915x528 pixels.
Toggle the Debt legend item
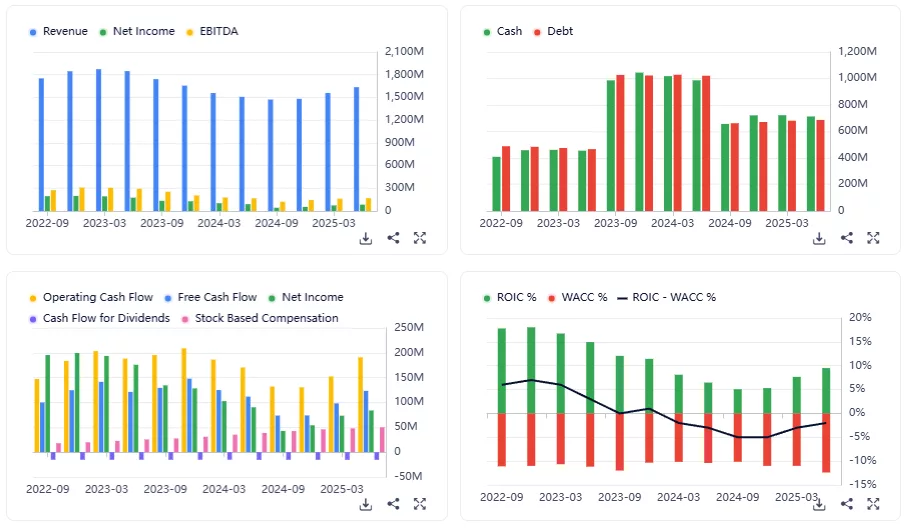click(560, 31)
